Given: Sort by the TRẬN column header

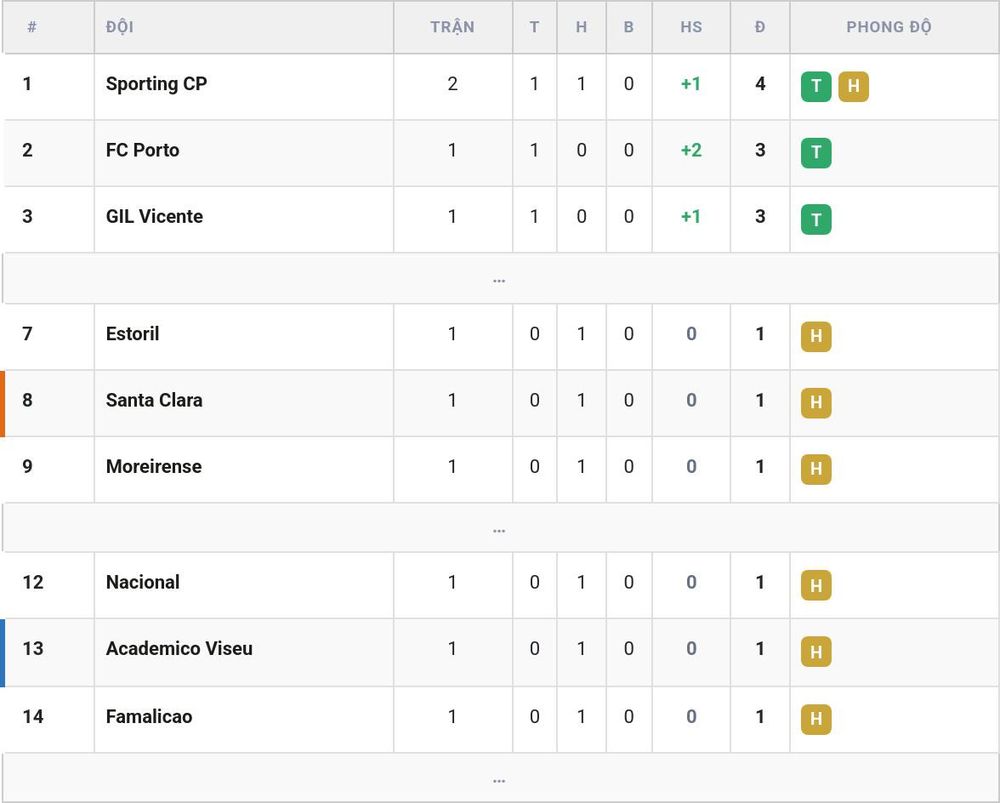Looking at the screenshot, I should [452, 27].
